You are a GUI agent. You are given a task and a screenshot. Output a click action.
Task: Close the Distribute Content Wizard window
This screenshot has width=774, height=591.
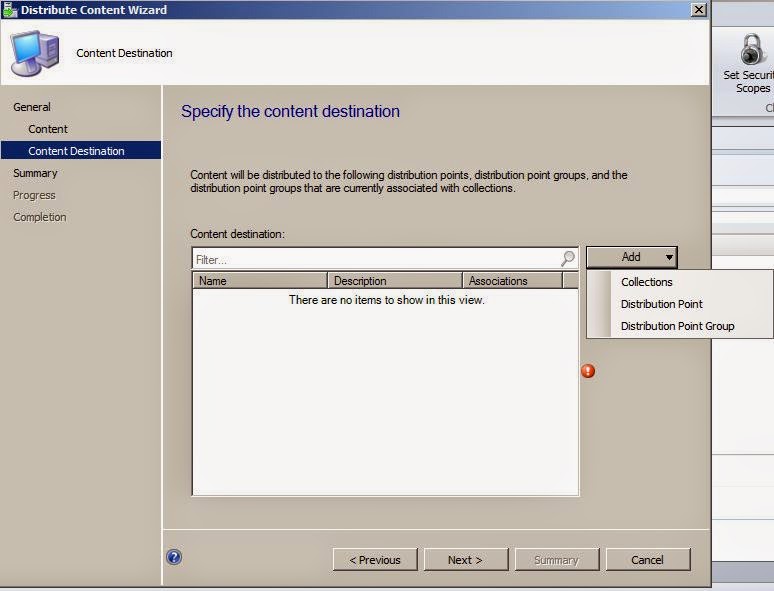tap(699, 10)
